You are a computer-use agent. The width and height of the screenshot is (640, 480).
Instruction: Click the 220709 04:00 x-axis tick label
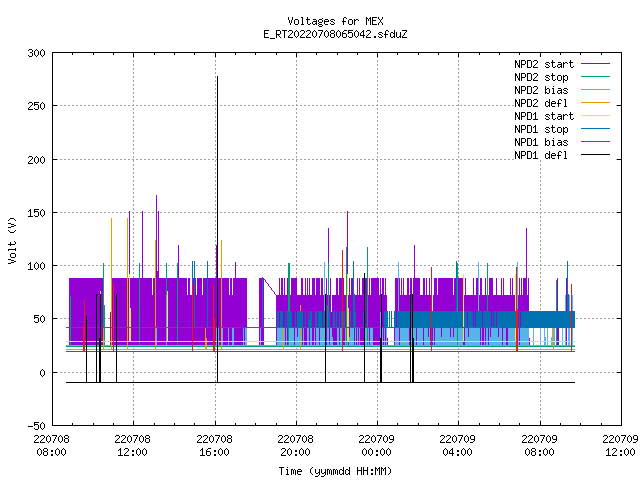458,445
